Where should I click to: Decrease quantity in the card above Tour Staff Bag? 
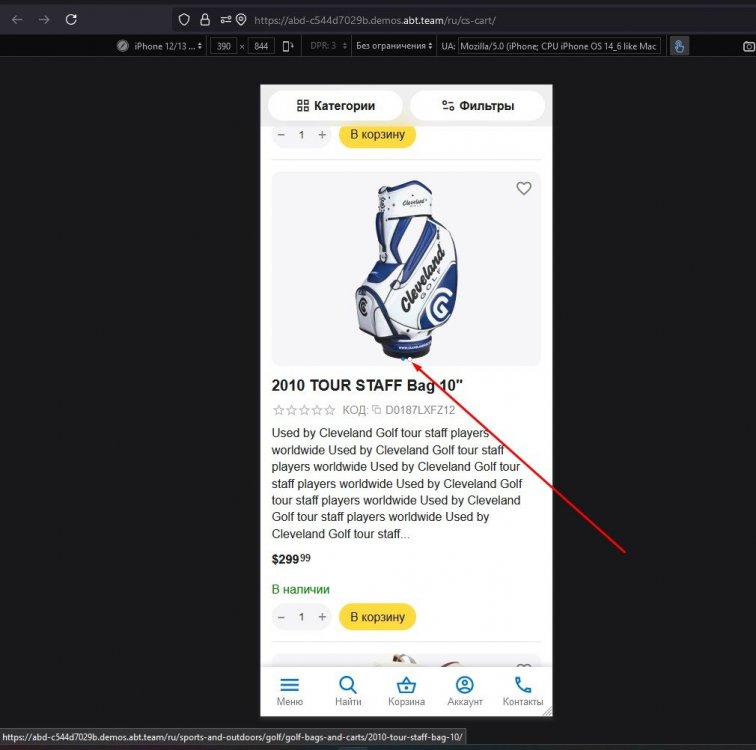(x=282, y=135)
